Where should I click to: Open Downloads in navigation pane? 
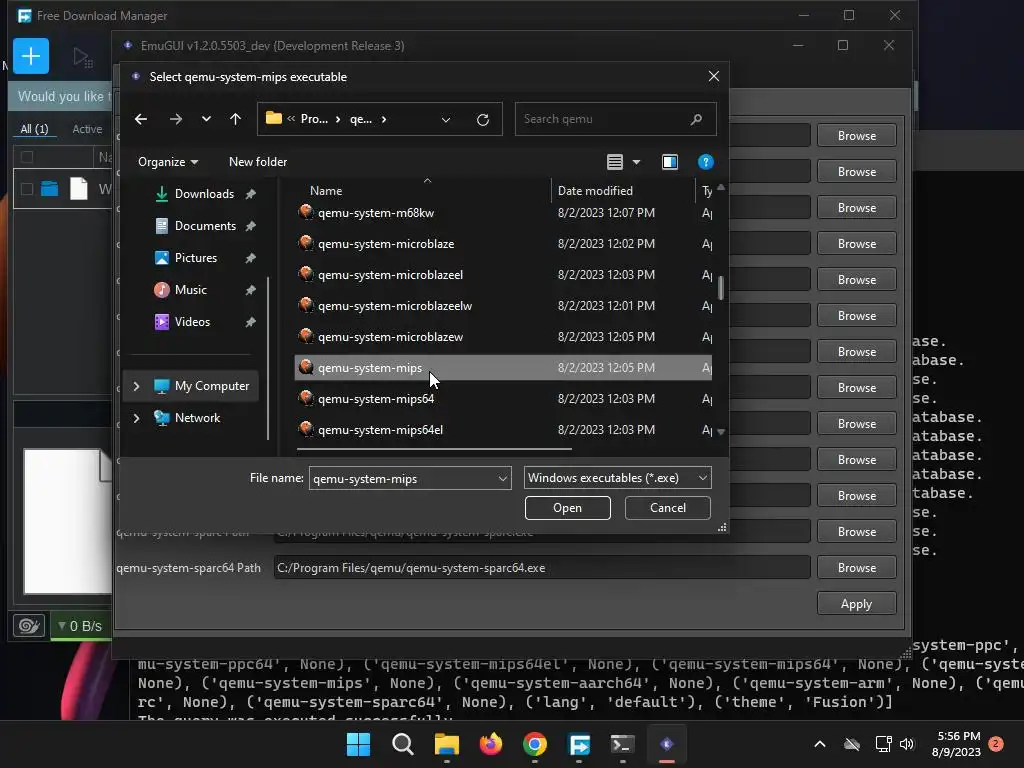pyautogui.click(x=204, y=194)
